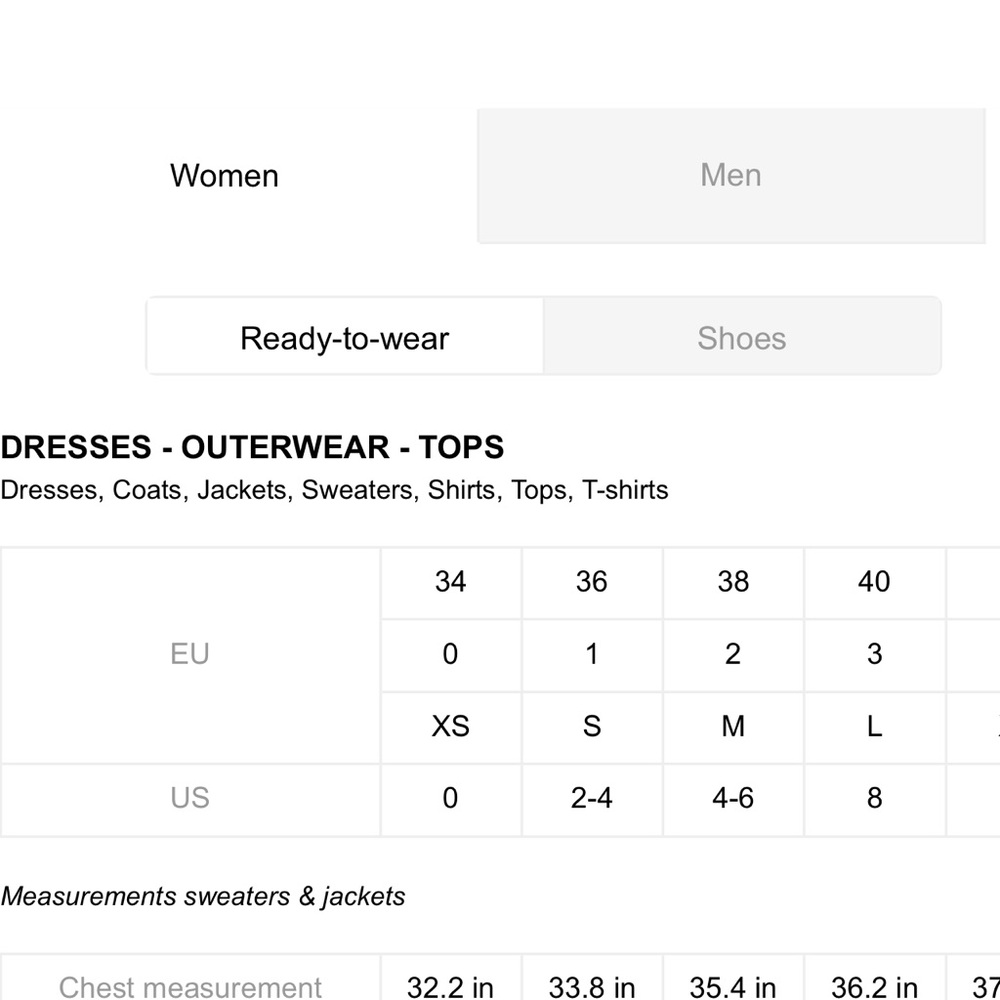This screenshot has height=1000, width=1000.
Task: Click the US 4-6 size cell
Action: (733, 799)
